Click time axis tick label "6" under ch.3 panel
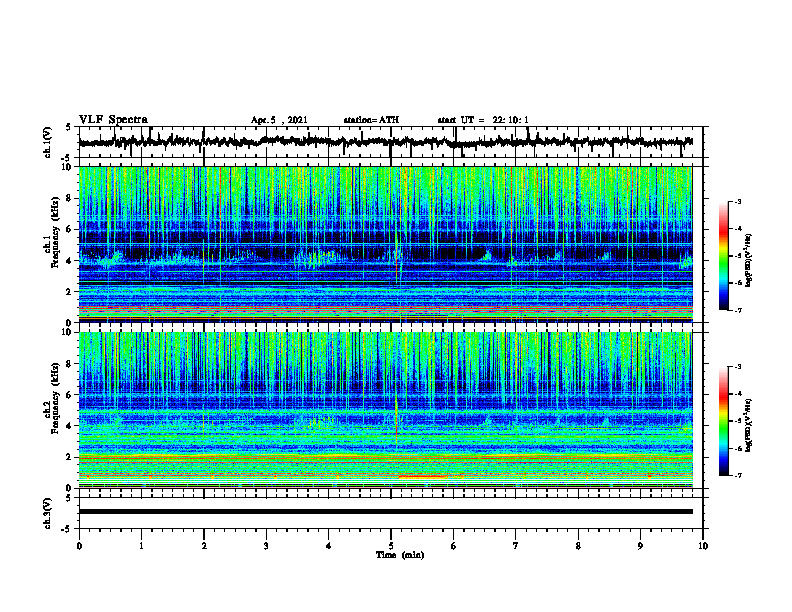The height and width of the screenshot is (612, 792). [454, 546]
